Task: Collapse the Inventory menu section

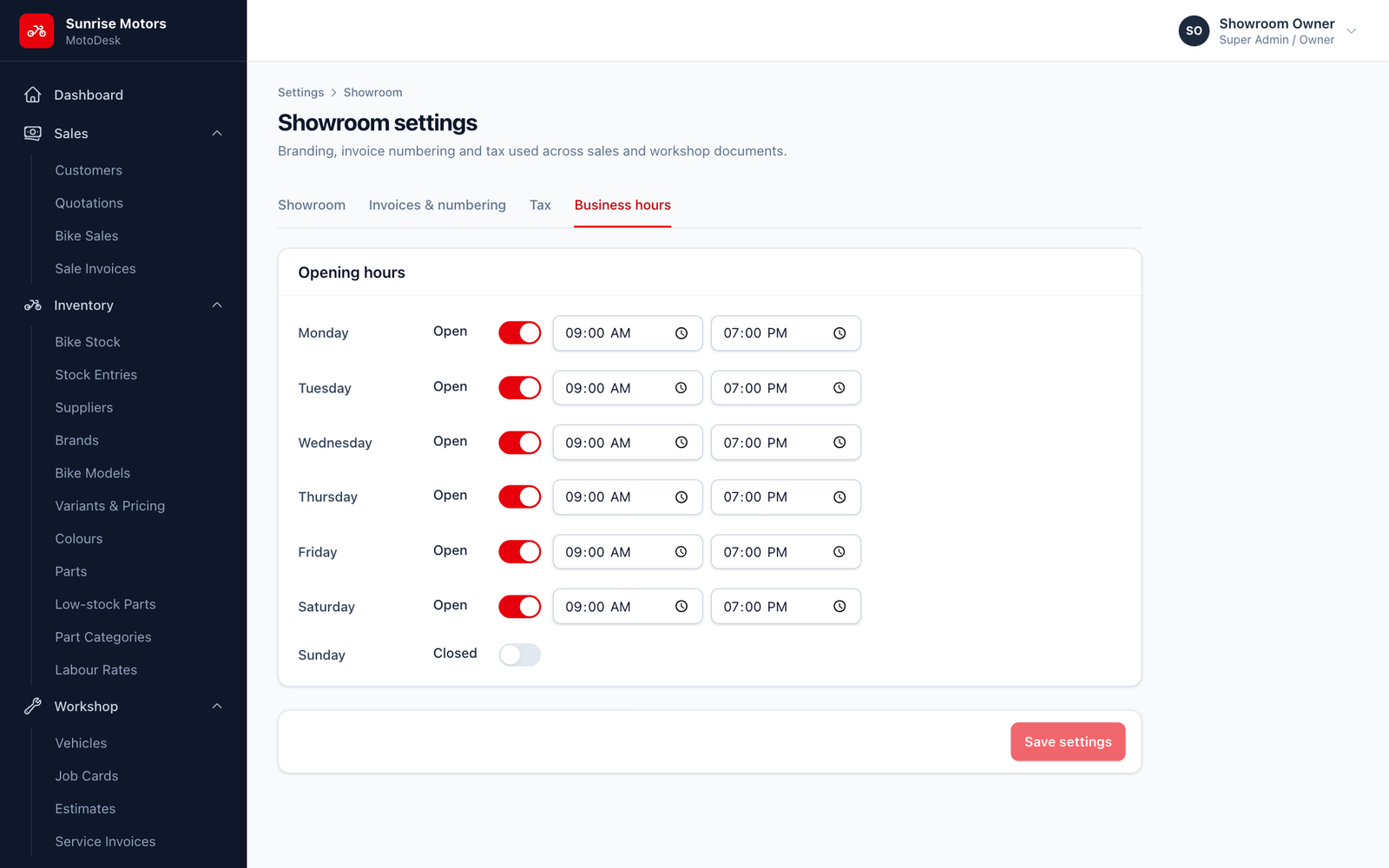Action: [217, 306]
